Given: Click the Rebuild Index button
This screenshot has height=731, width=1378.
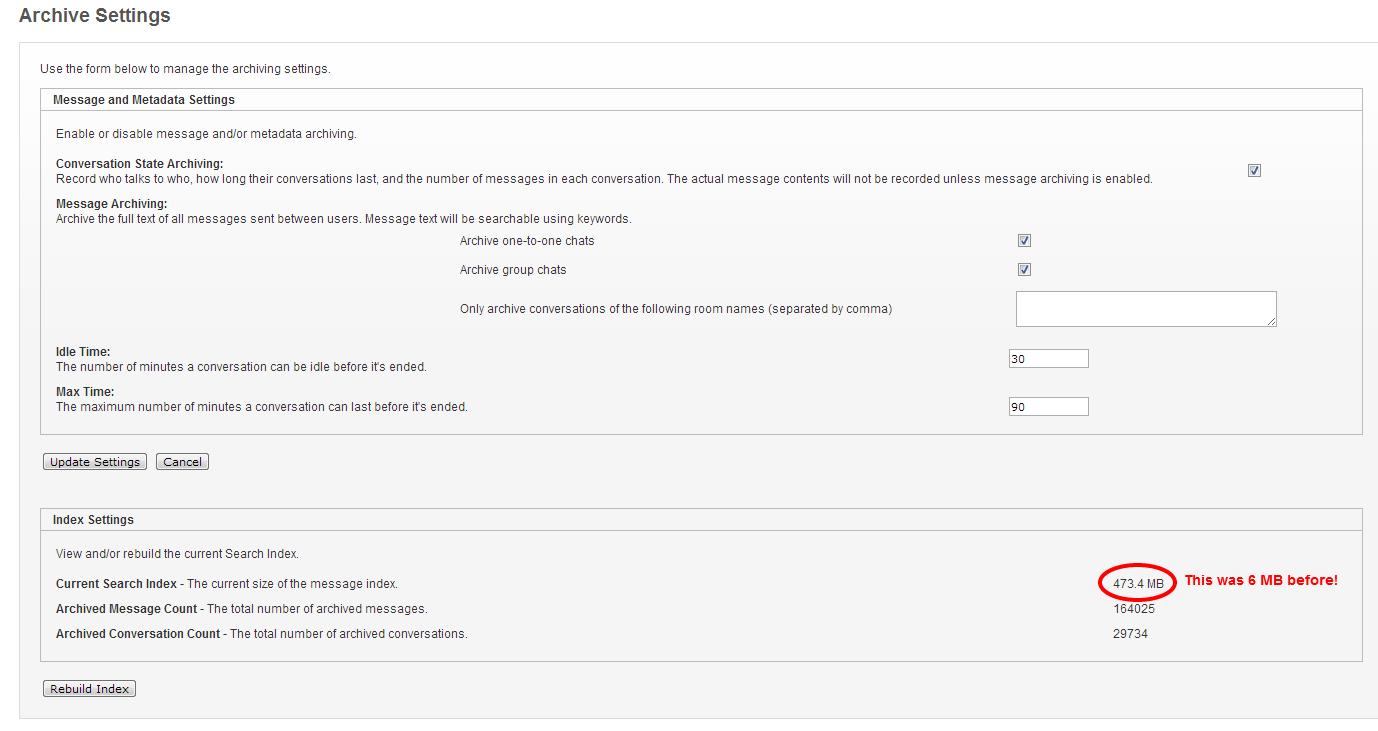Looking at the screenshot, I should (89, 689).
